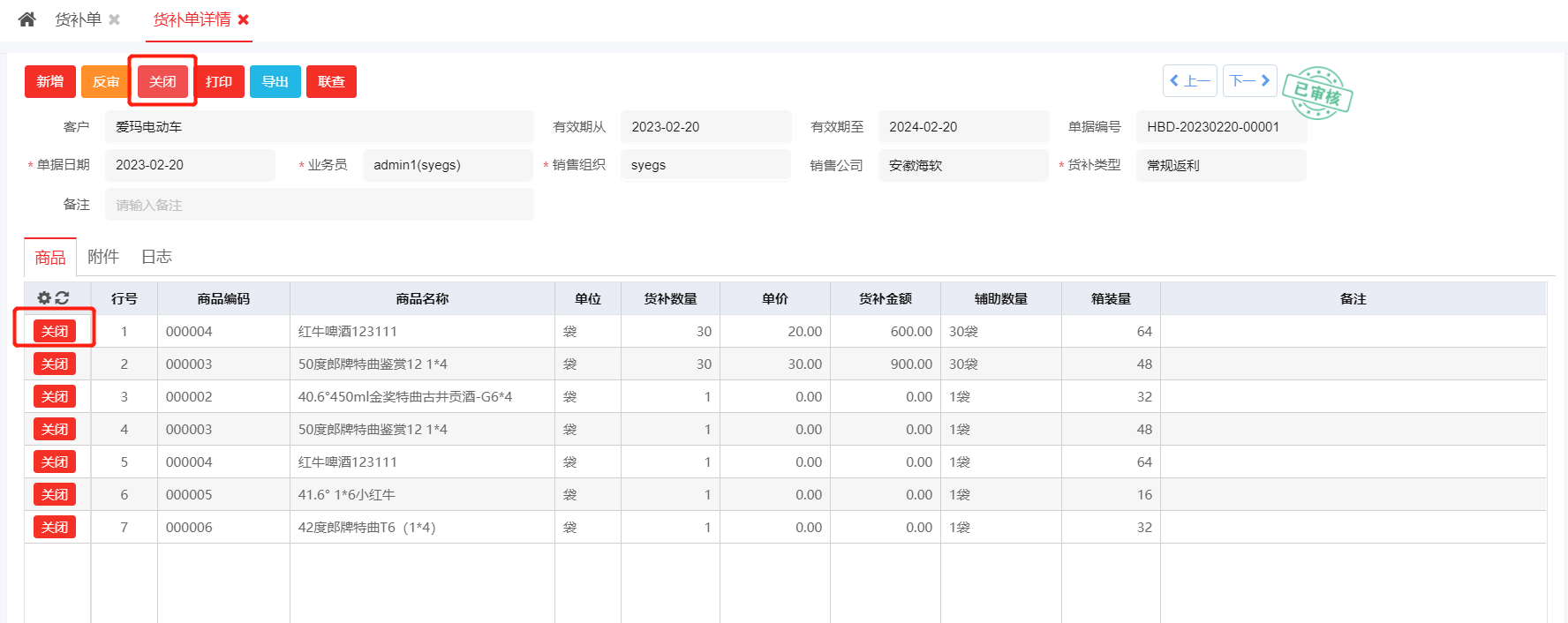
Task: Click the 备注 remarks input field
Action: [x=319, y=205]
